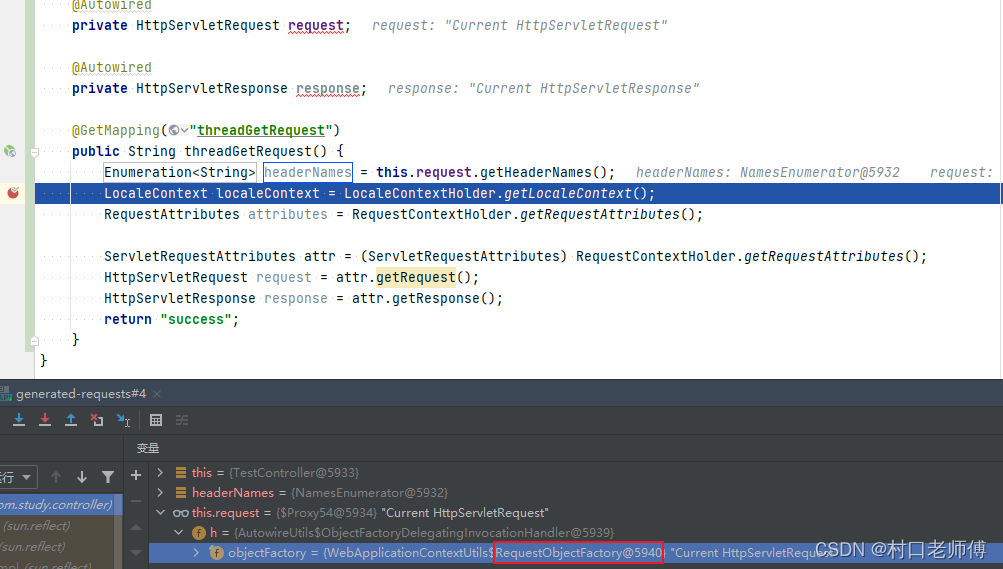Click the Step Out debugger icon
The image size is (1003, 569).
click(x=71, y=420)
